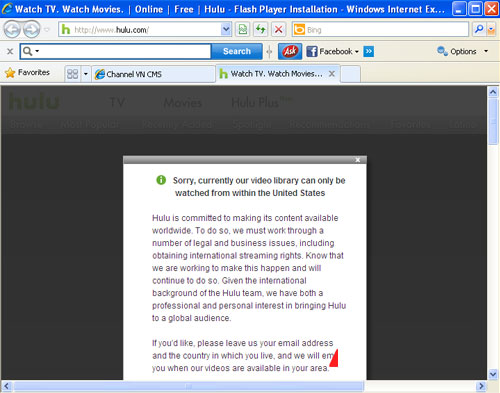This screenshot has height=393, width=500.
Task: Refresh the page with green arrows icon
Action: pos(261,30)
